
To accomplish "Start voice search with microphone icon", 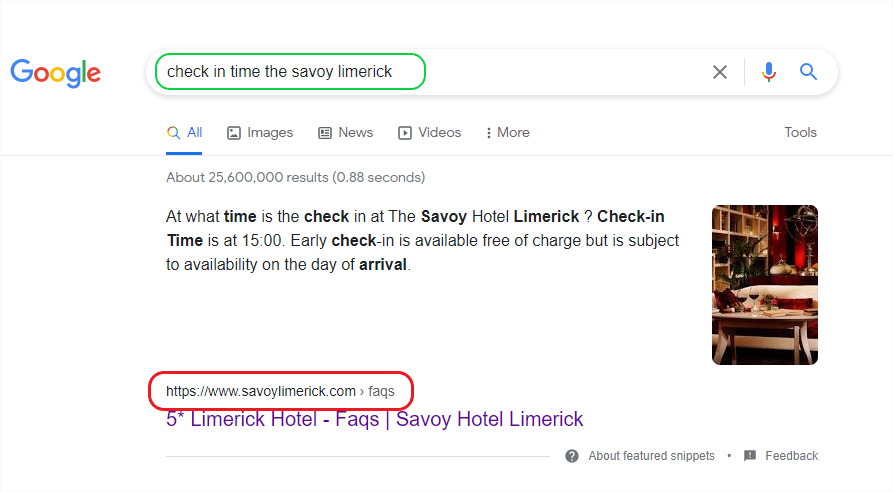I will click(768, 72).
